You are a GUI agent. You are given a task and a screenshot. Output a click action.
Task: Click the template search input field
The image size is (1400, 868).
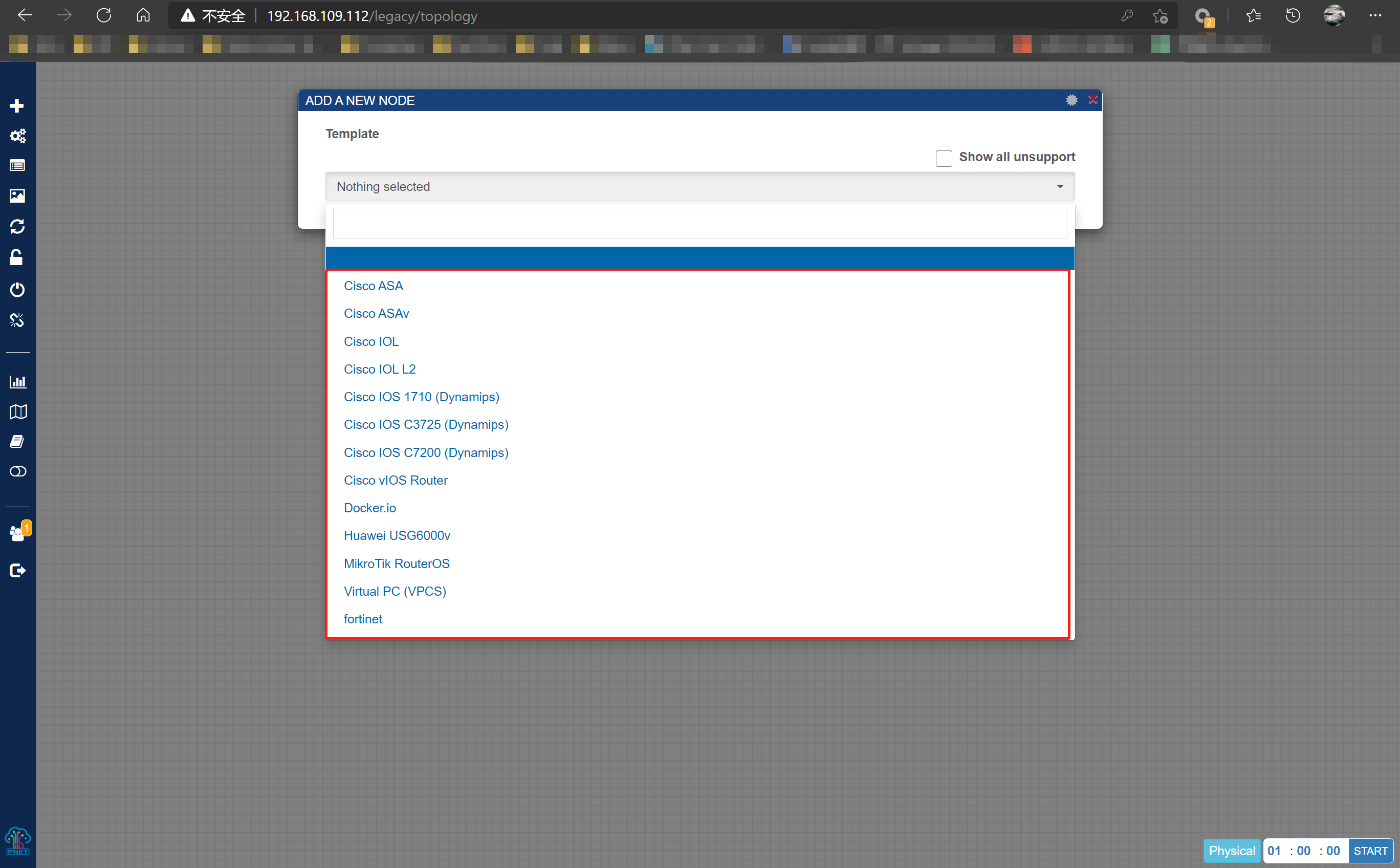pos(699,223)
